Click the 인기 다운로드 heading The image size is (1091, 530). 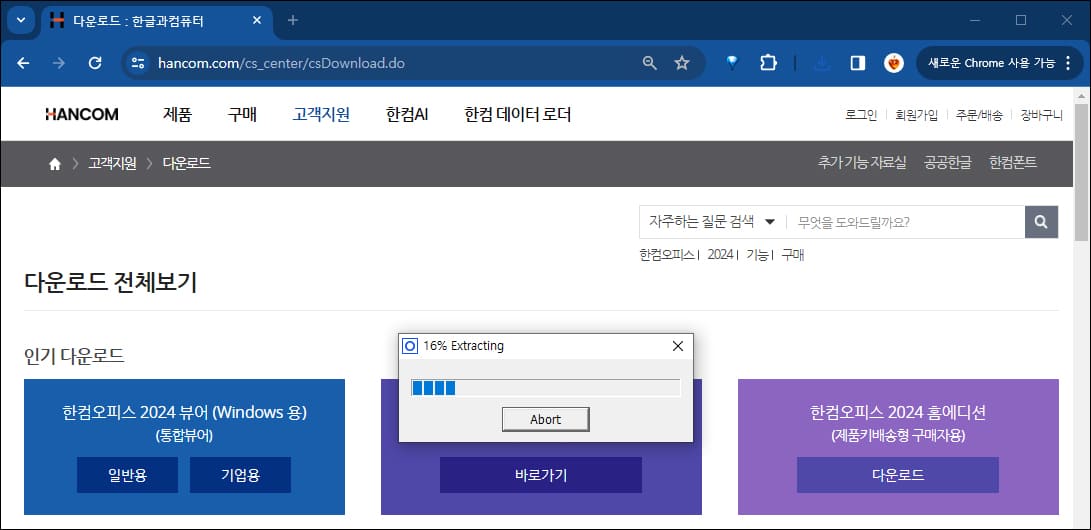click(74, 356)
